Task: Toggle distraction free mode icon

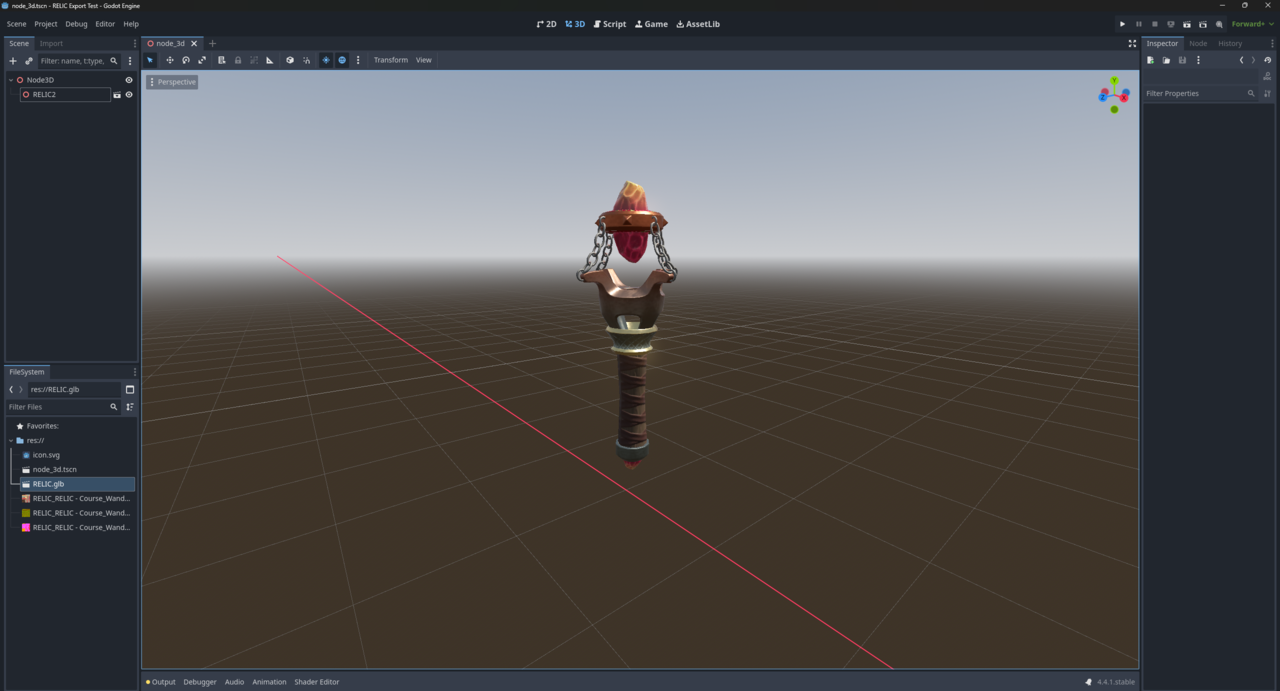Action: pos(1132,43)
